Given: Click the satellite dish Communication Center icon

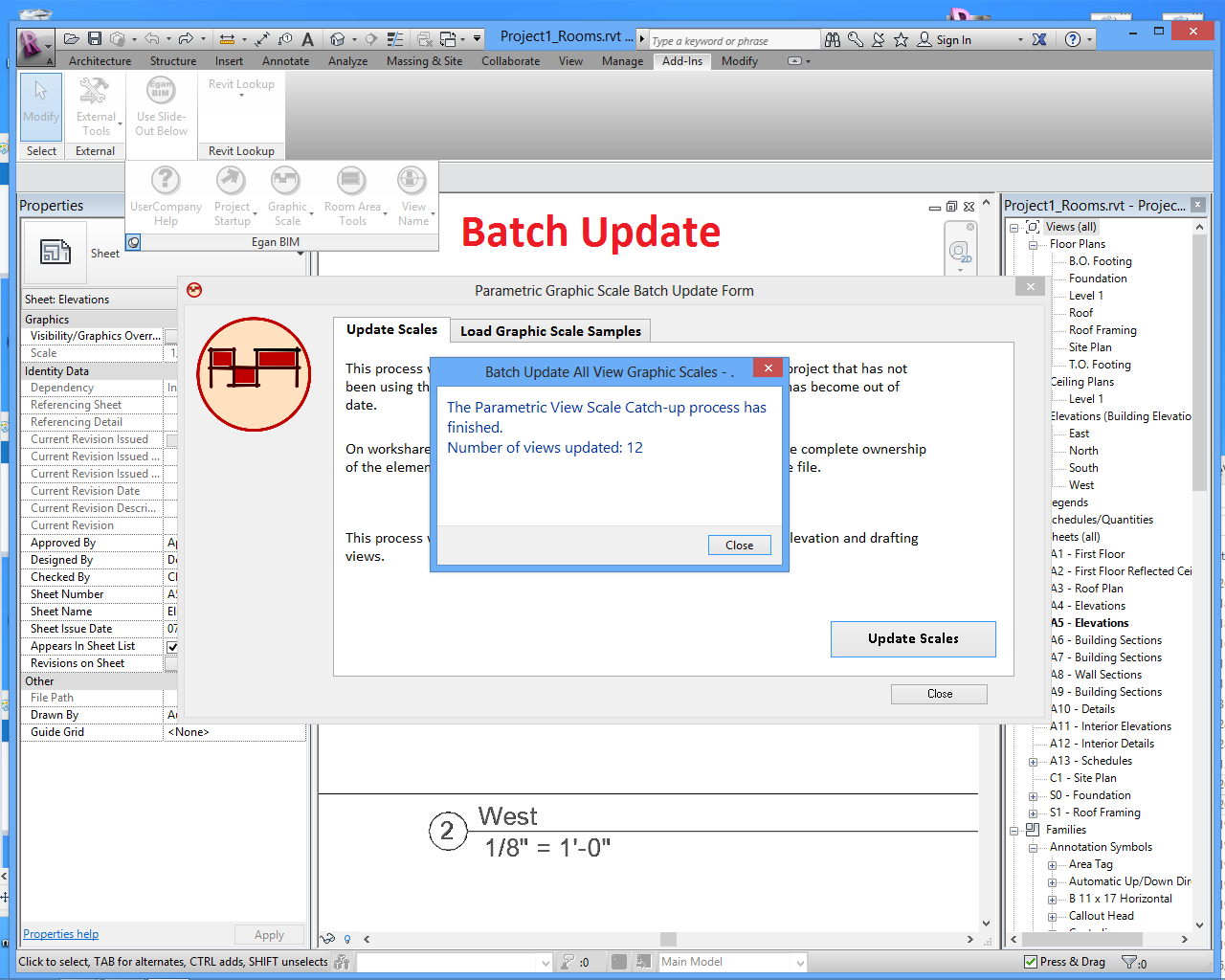Looking at the screenshot, I should point(879,39).
